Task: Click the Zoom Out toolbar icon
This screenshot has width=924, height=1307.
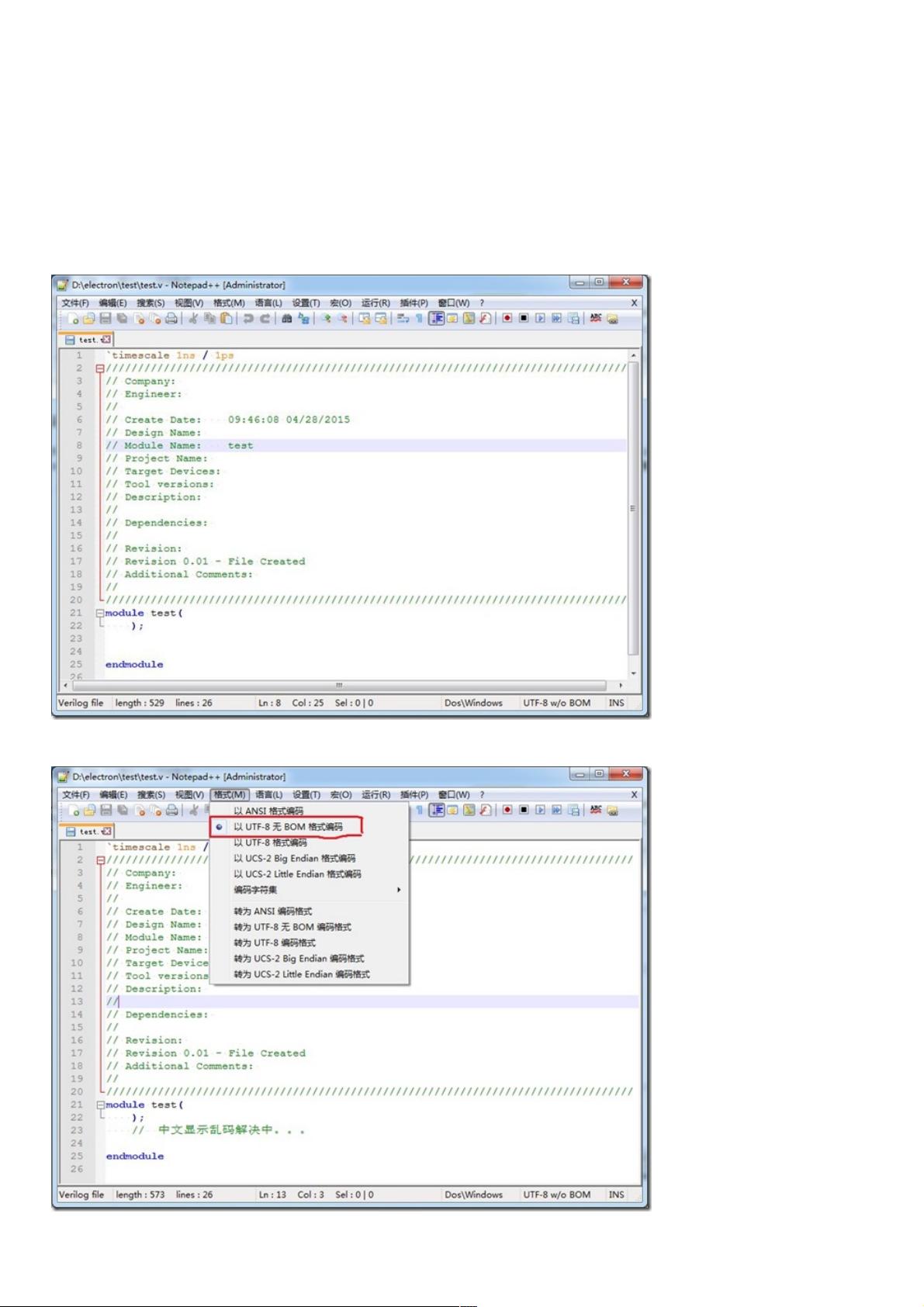Action: 343,319
